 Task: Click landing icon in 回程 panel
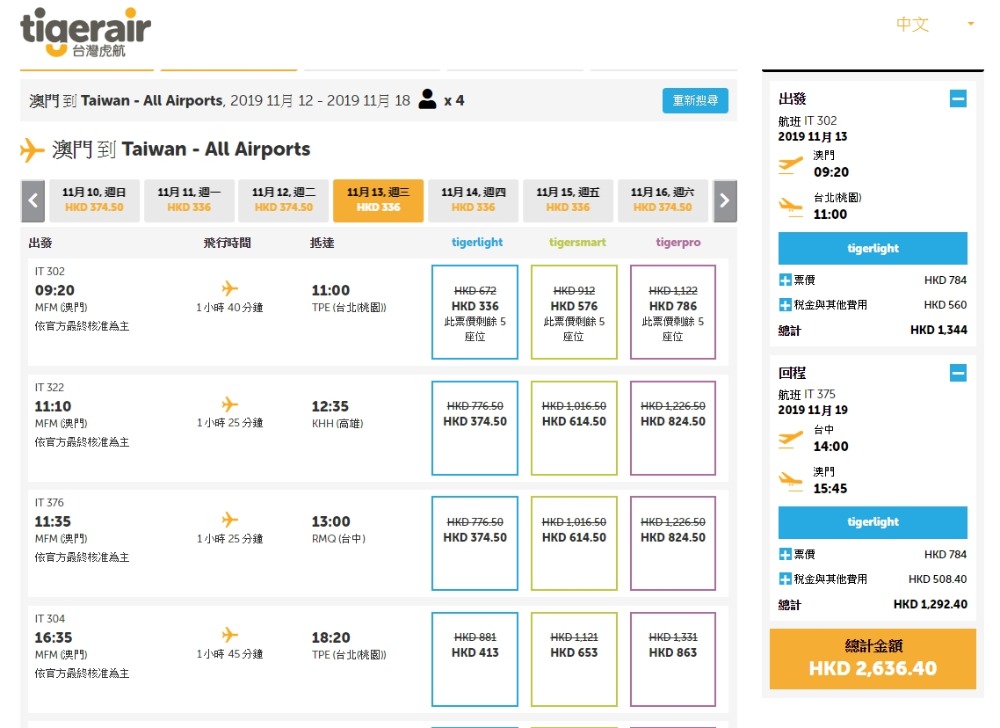pyautogui.click(x=791, y=480)
